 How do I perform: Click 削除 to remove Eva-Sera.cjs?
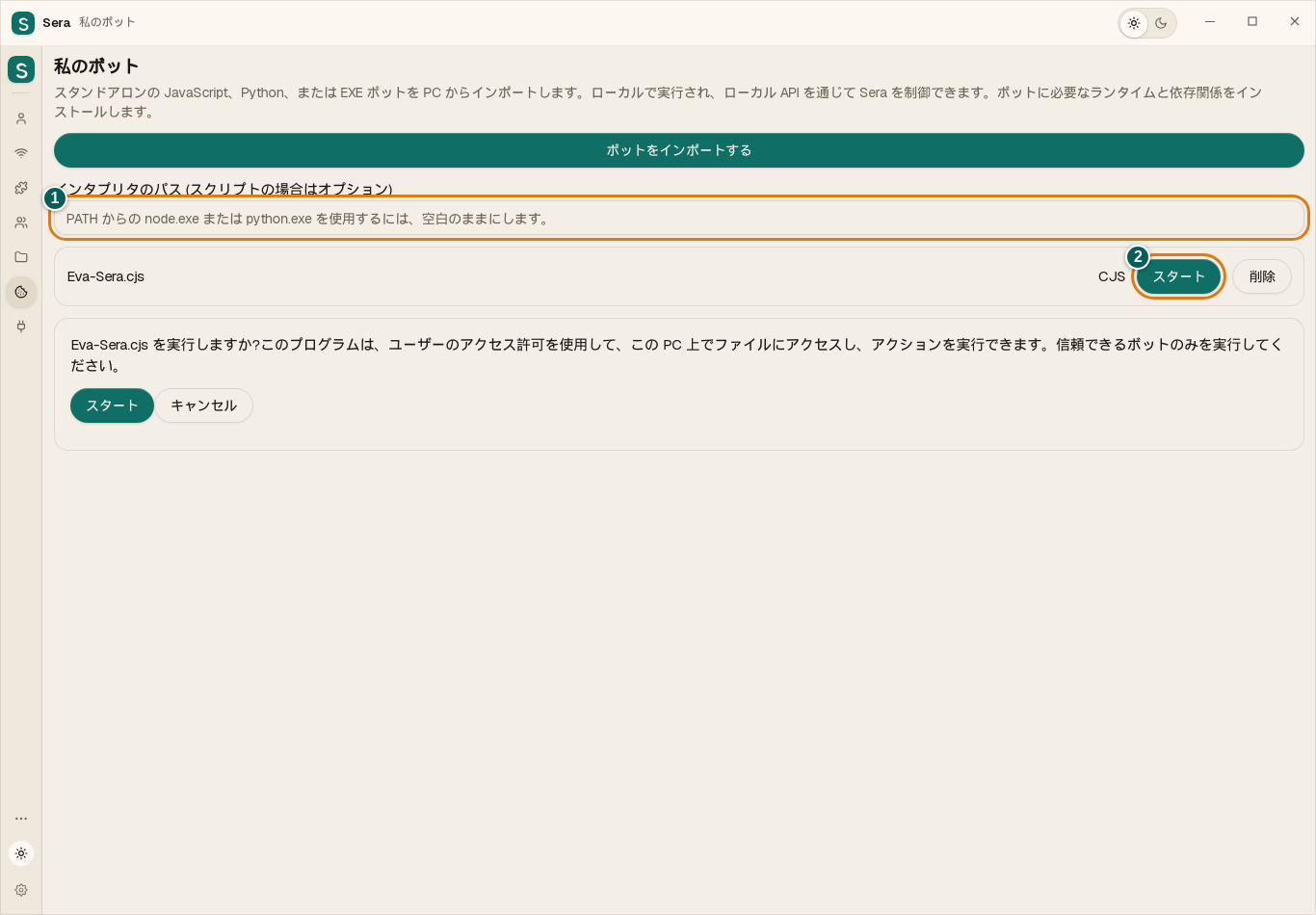click(x=1262, y=276)
